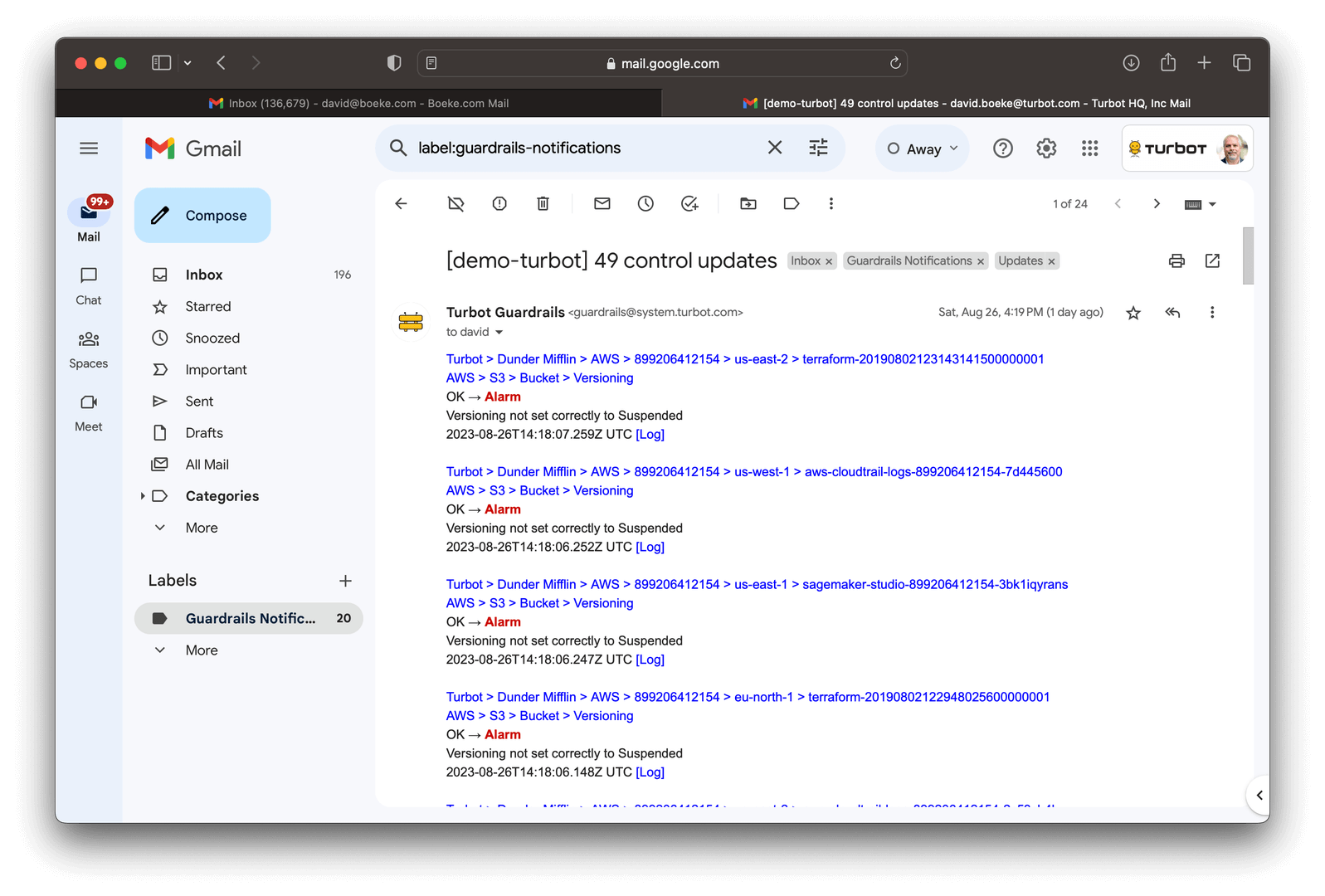Show advanced search options filter
Viewport: 1325px width, 896px height.
[x=819, y=148]
